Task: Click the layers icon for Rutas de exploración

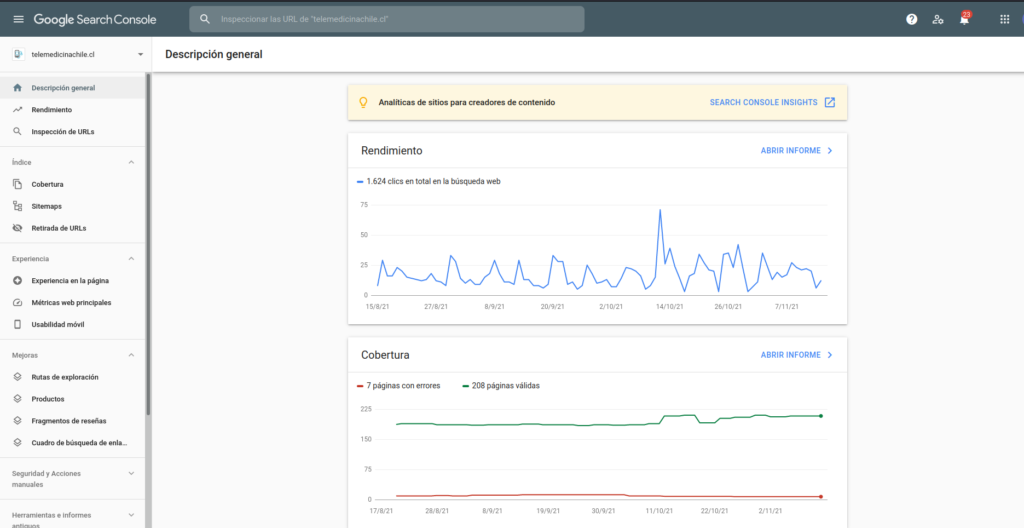Action: point(18,377)
